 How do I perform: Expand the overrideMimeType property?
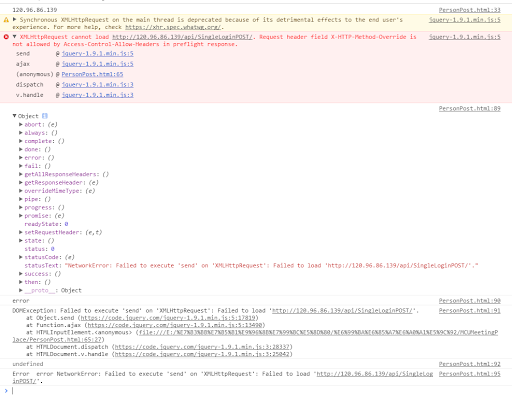pos(21,191)
